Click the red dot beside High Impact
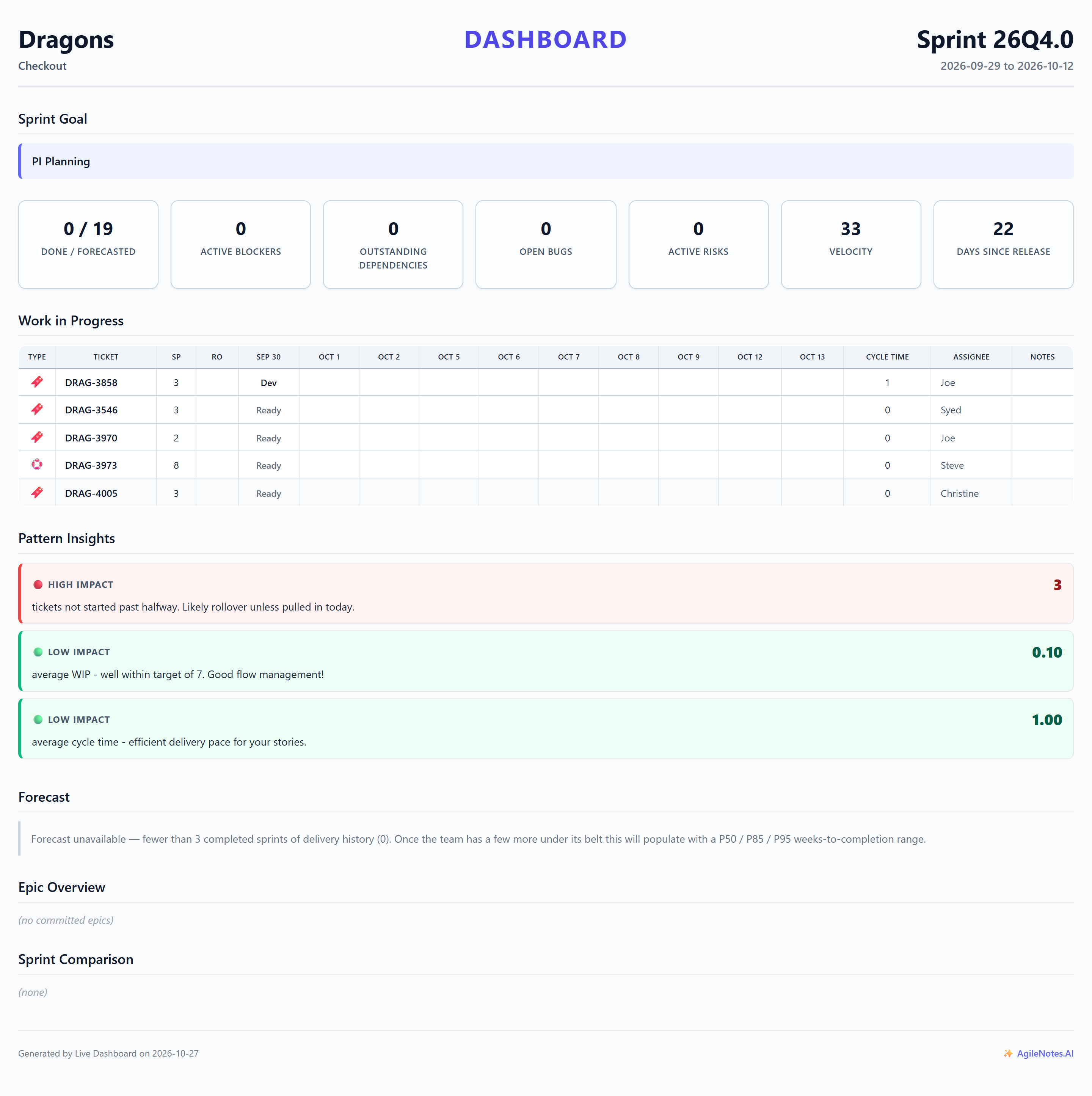The image size is (1092, 1096). [x=38, y=584]
